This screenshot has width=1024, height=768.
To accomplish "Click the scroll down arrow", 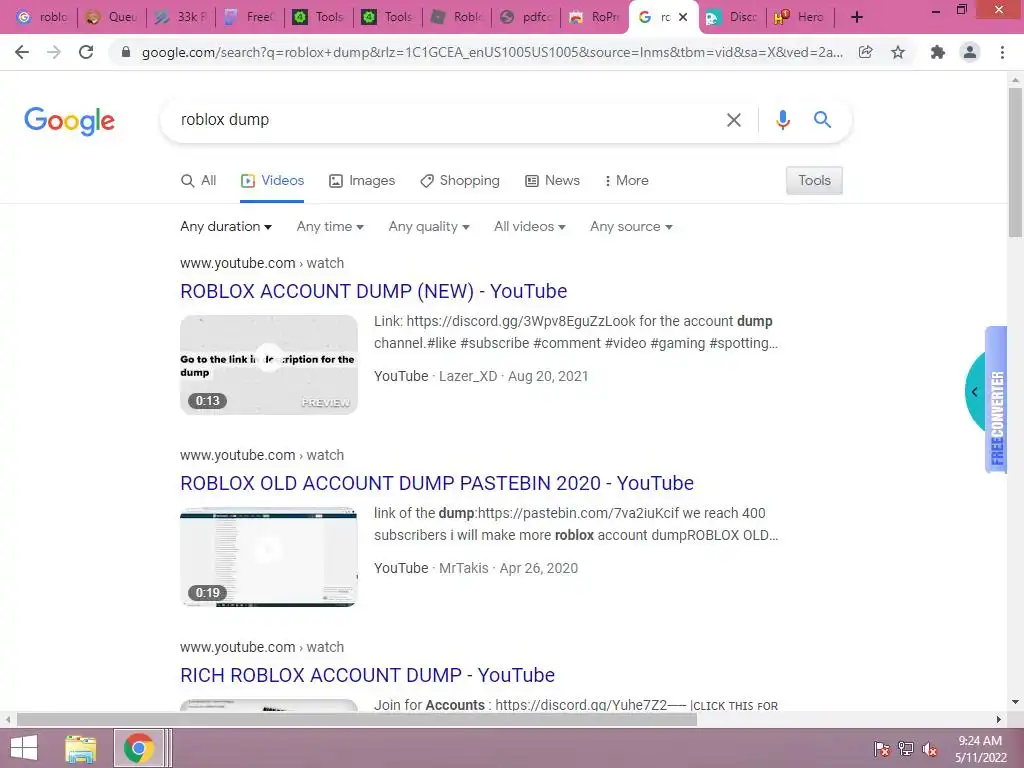I will click(1015, 703).
